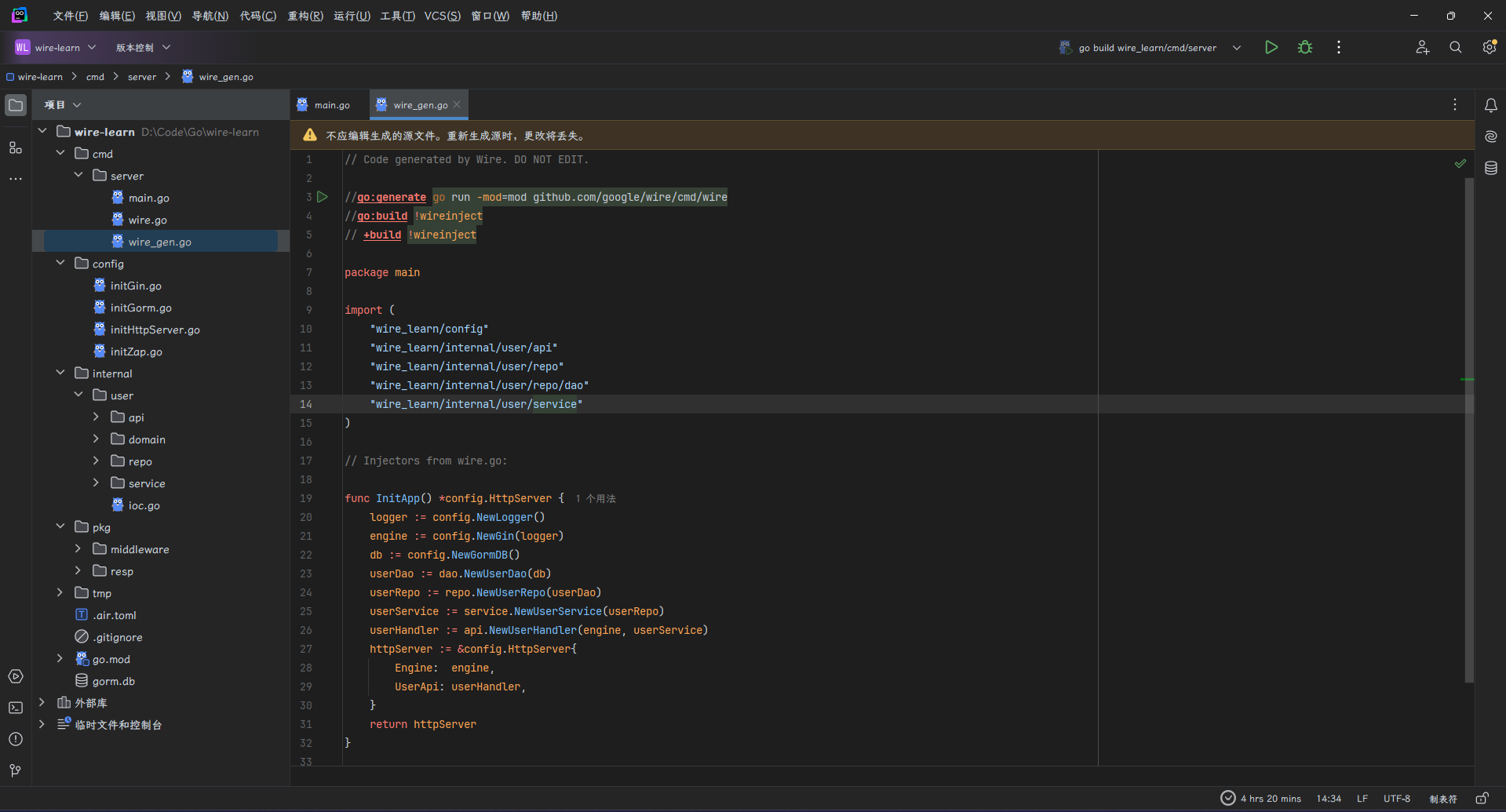Expand the api folder
Viewport: 1506px width, 812px height.
tap(97, 417)
